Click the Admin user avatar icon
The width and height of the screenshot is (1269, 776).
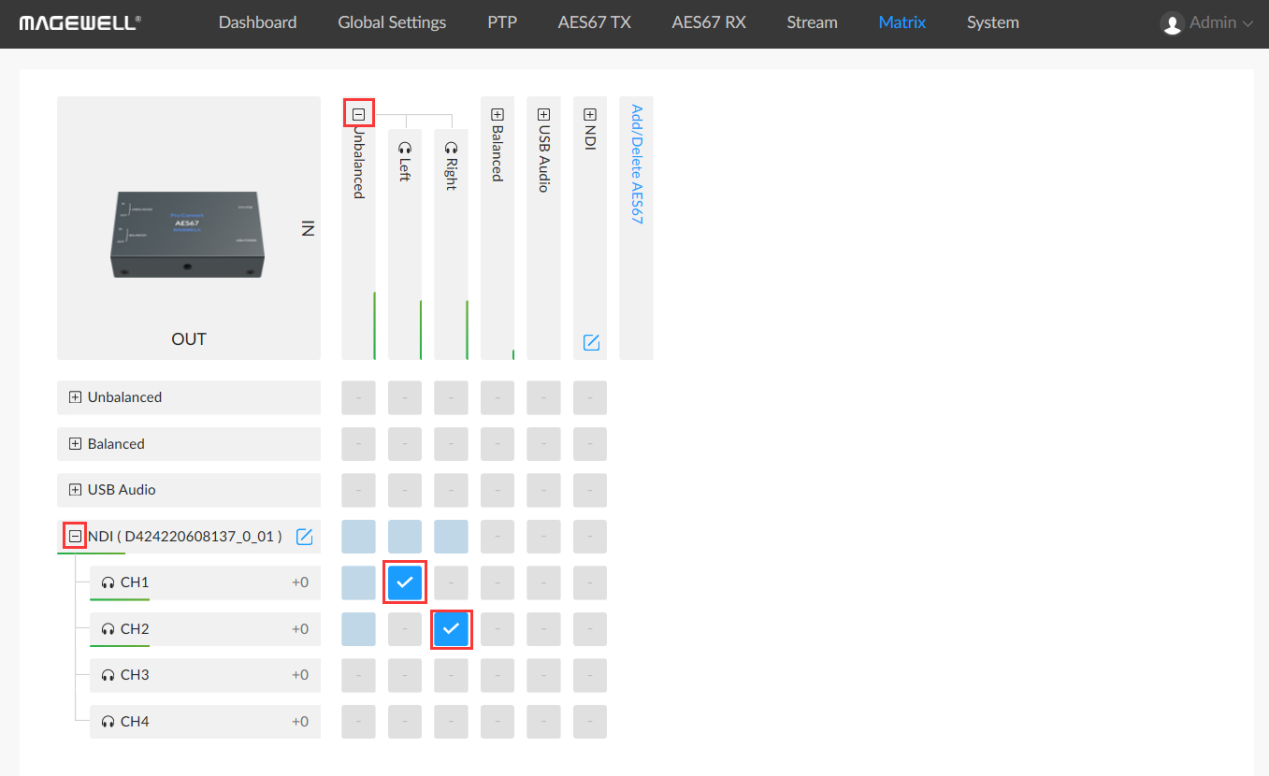pyautogui.click(x=1172, y=23)
